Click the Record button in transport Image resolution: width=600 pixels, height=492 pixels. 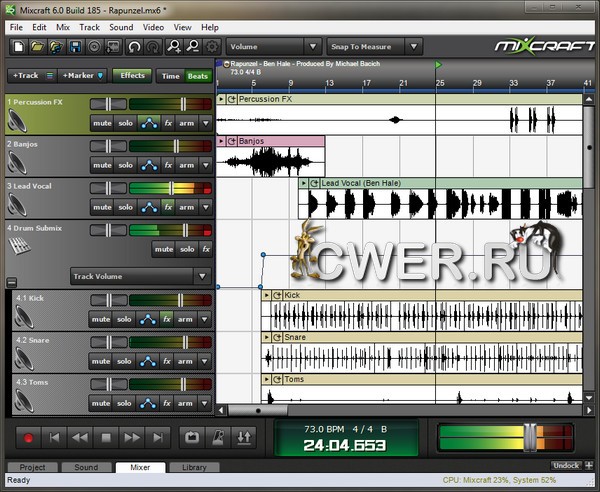28,437
